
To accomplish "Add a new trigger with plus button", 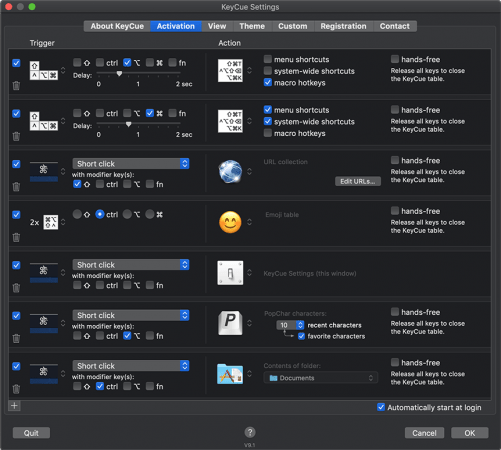I will tap(14, 406).
